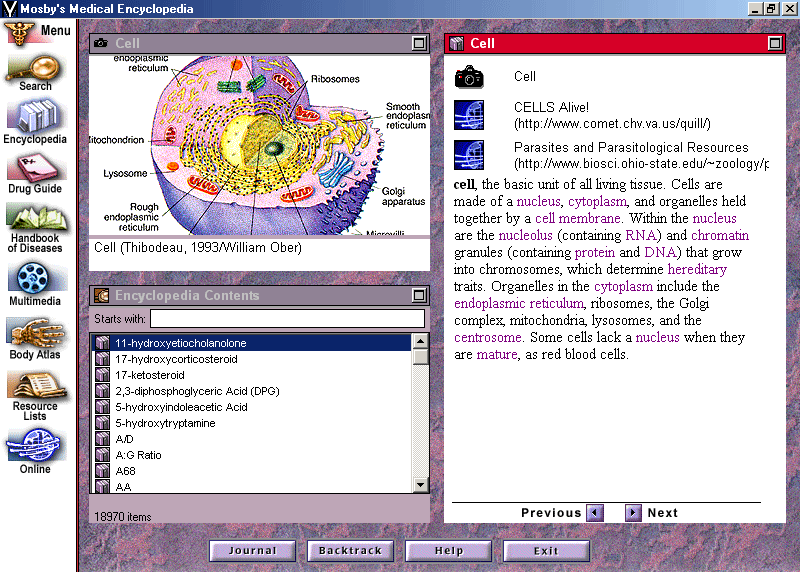Image resolution: width=800 pixels, height=572 pixels.
Task: Click the contents list scrollbar thumb
Action: 420,357
